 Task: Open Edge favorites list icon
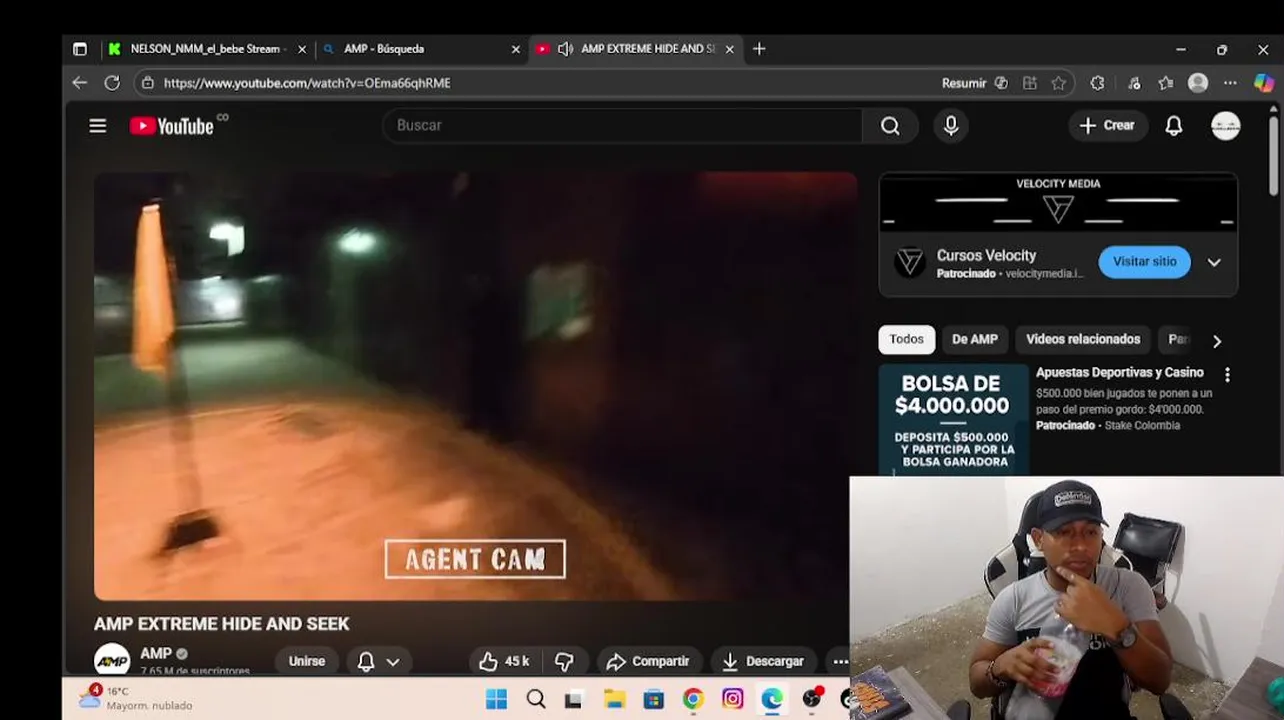point(1165,83)
